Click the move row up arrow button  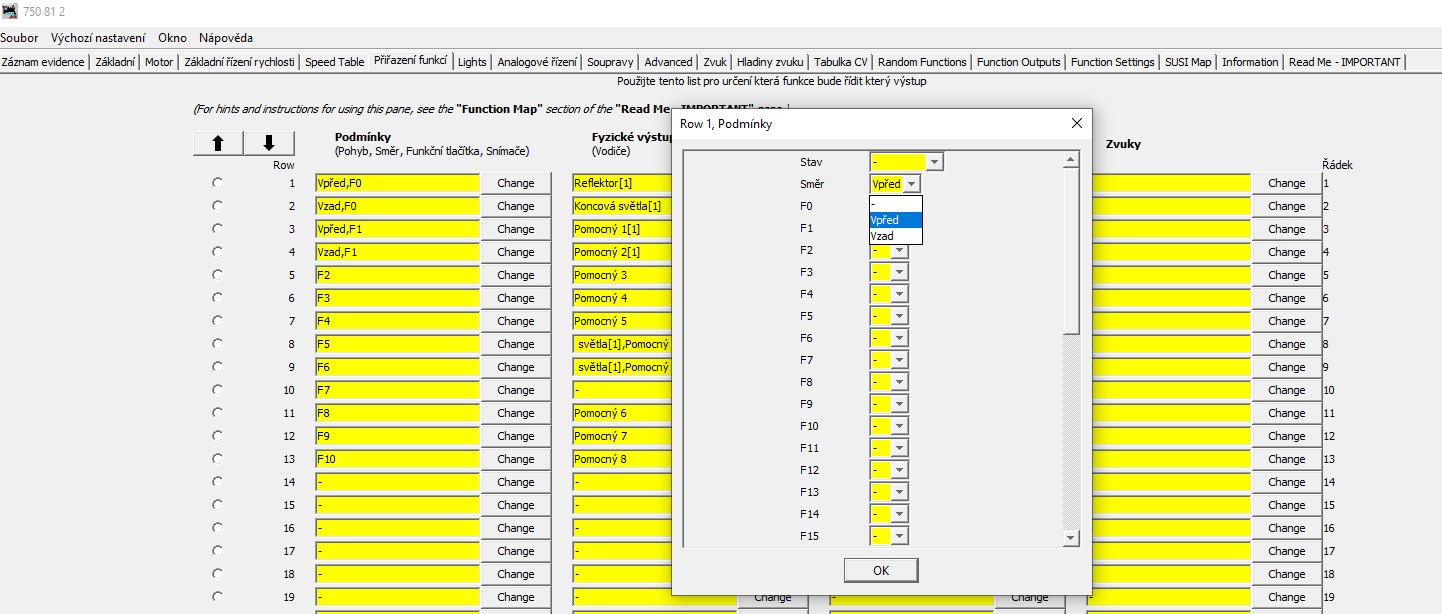(217, 144)
